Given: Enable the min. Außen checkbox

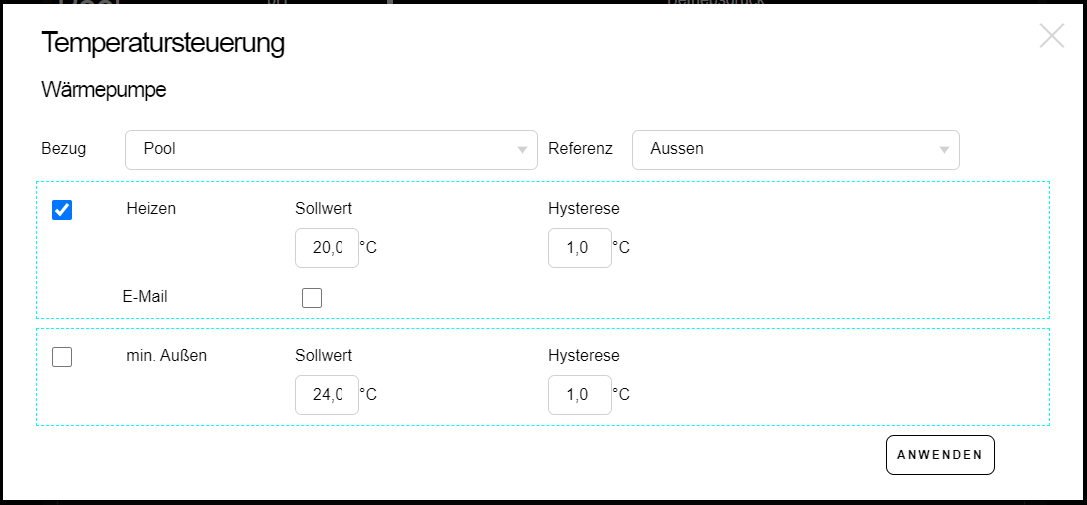Looking at the screenshot, I should (x=62, y=357).
